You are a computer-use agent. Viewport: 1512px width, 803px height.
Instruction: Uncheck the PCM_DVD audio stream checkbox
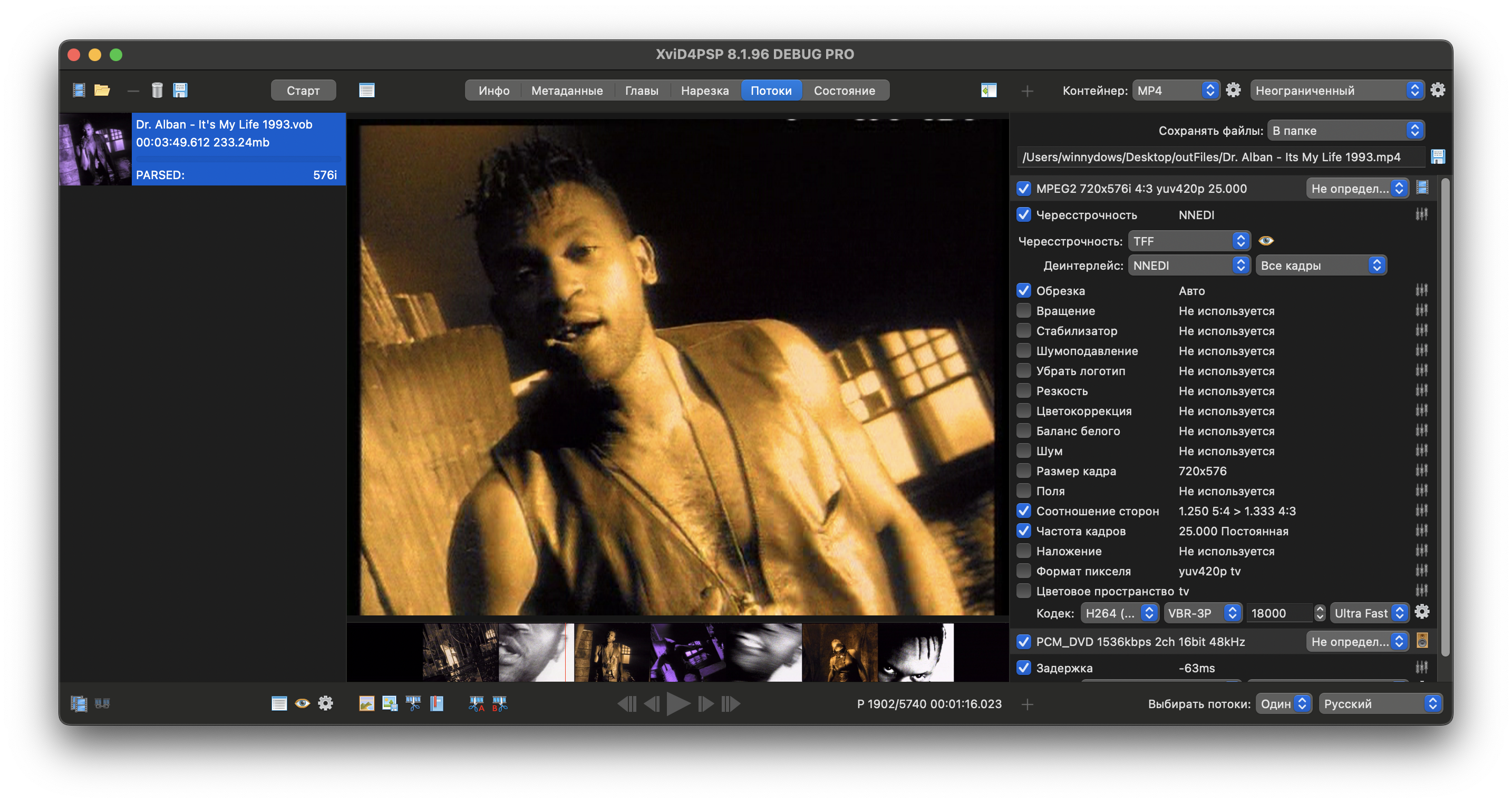point(1024,641)
